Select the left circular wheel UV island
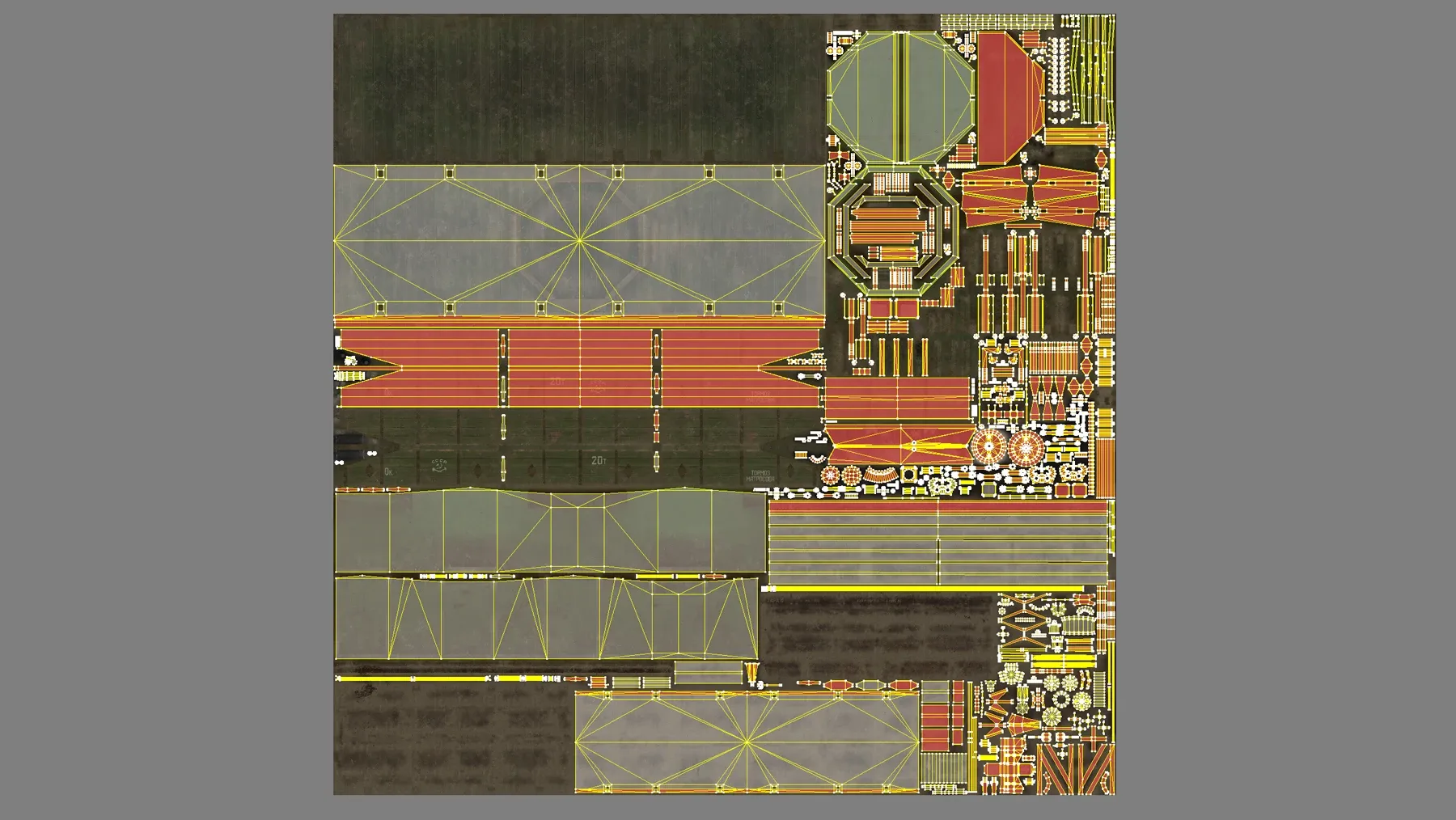This screenshot has width=1456, height=820. pos(988,446)
